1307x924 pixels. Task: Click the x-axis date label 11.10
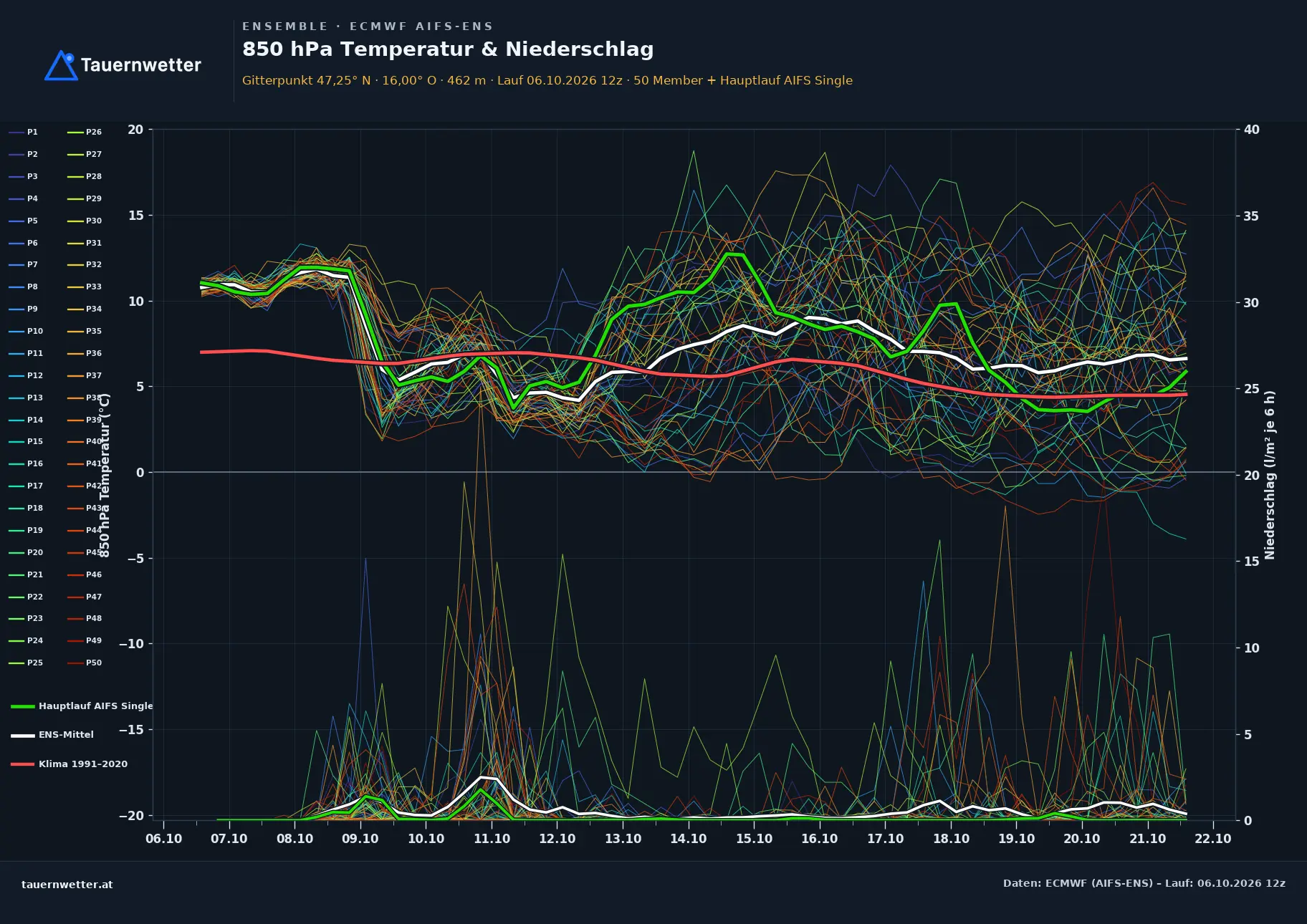(492, 839)
